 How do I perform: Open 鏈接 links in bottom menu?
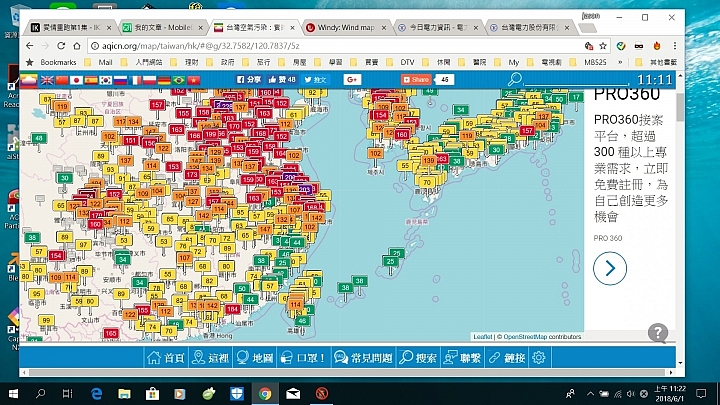pyautogui.click(x=506, y=357)
